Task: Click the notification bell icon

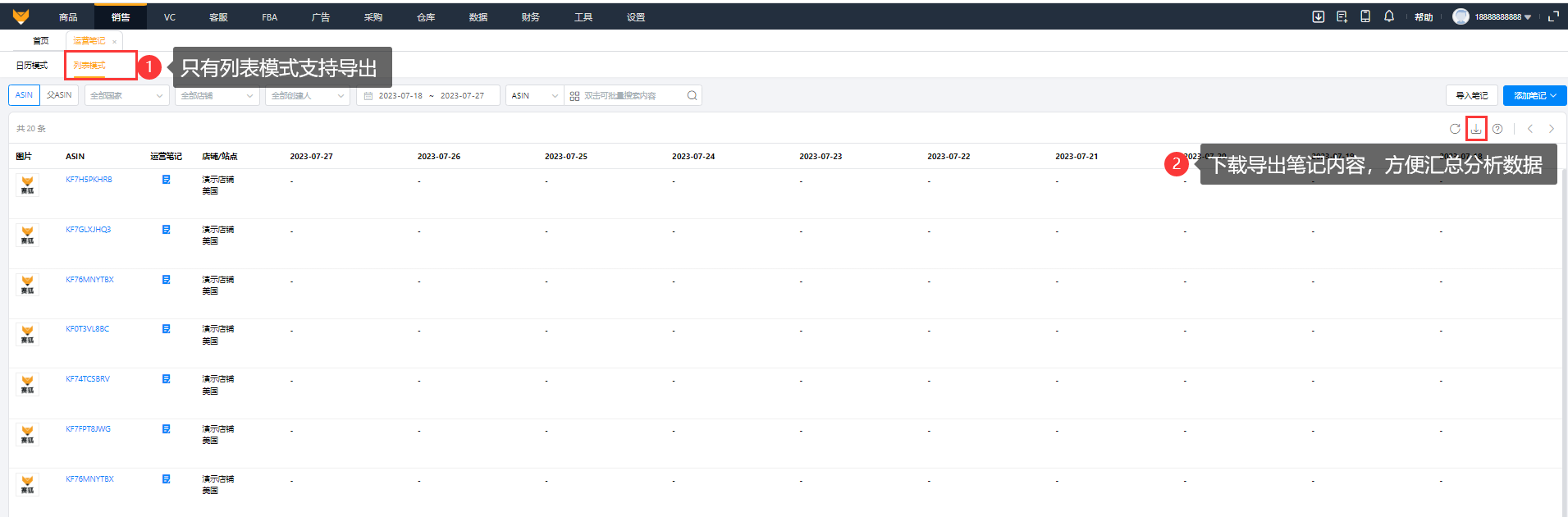Action: 1389,16
